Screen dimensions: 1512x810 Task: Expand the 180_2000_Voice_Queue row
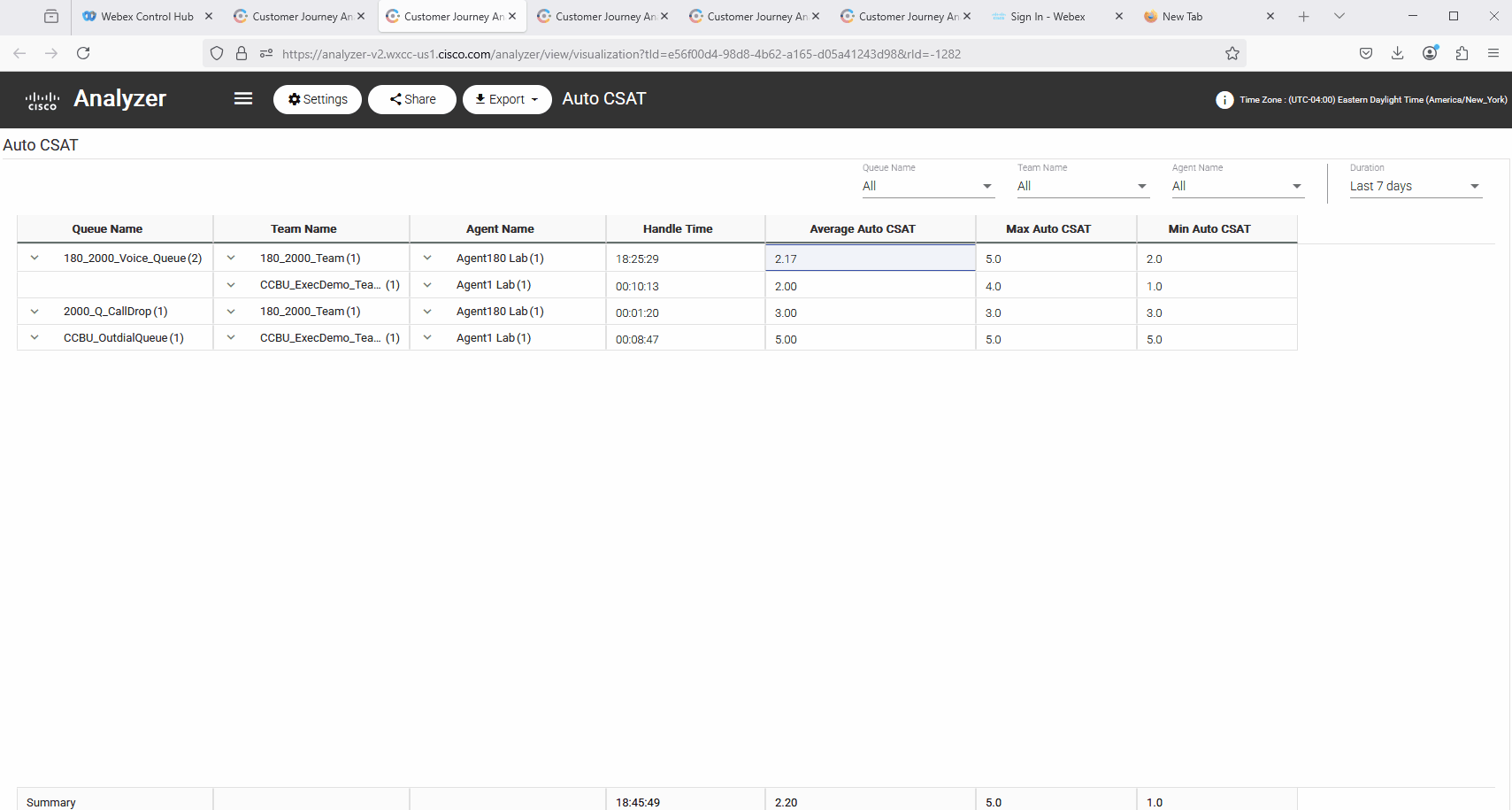pos(35,258)
